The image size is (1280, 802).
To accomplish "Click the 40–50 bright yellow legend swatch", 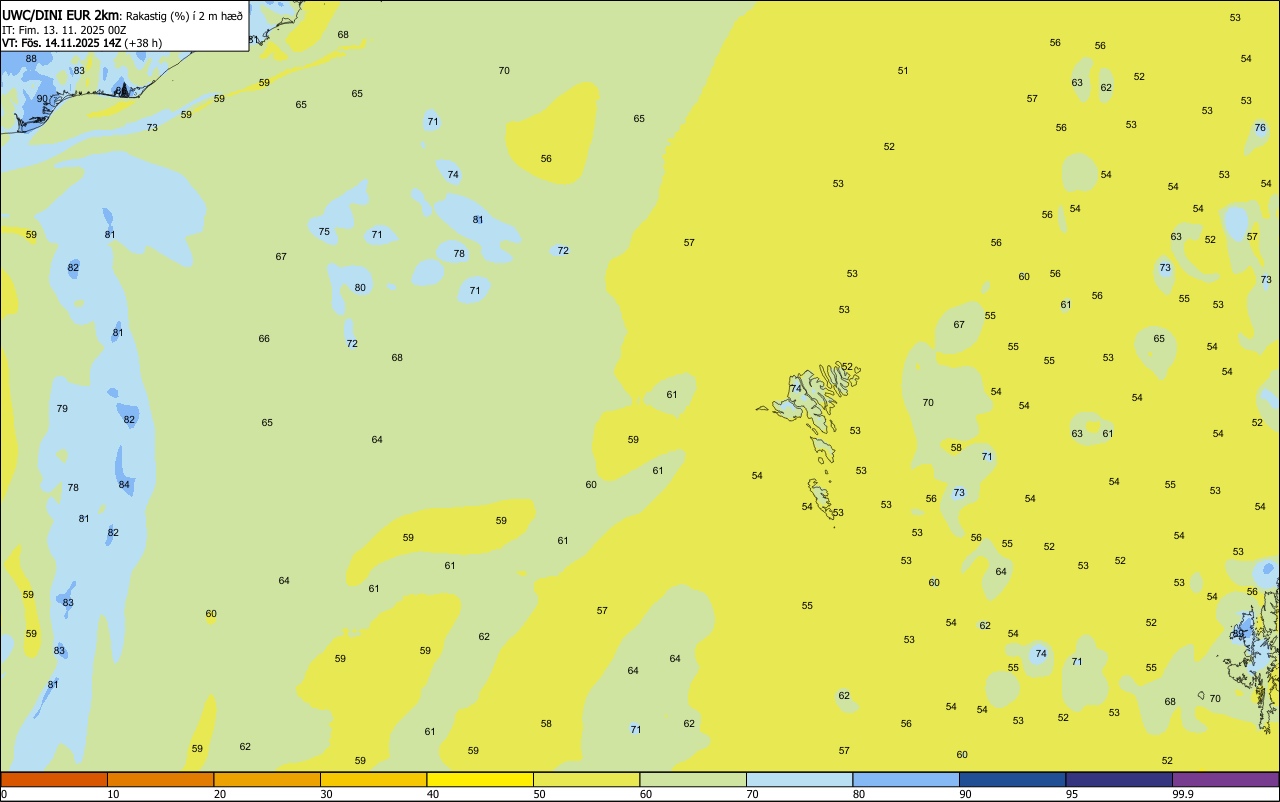I will point(480,779).
